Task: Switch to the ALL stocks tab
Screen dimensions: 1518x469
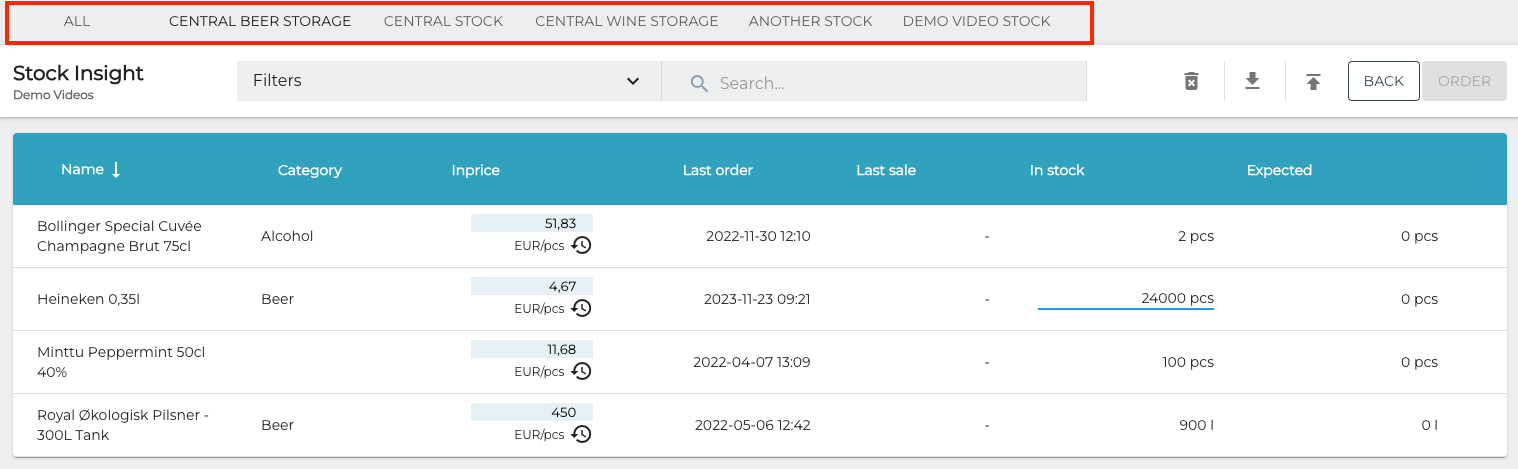Action: coord(77,21)
